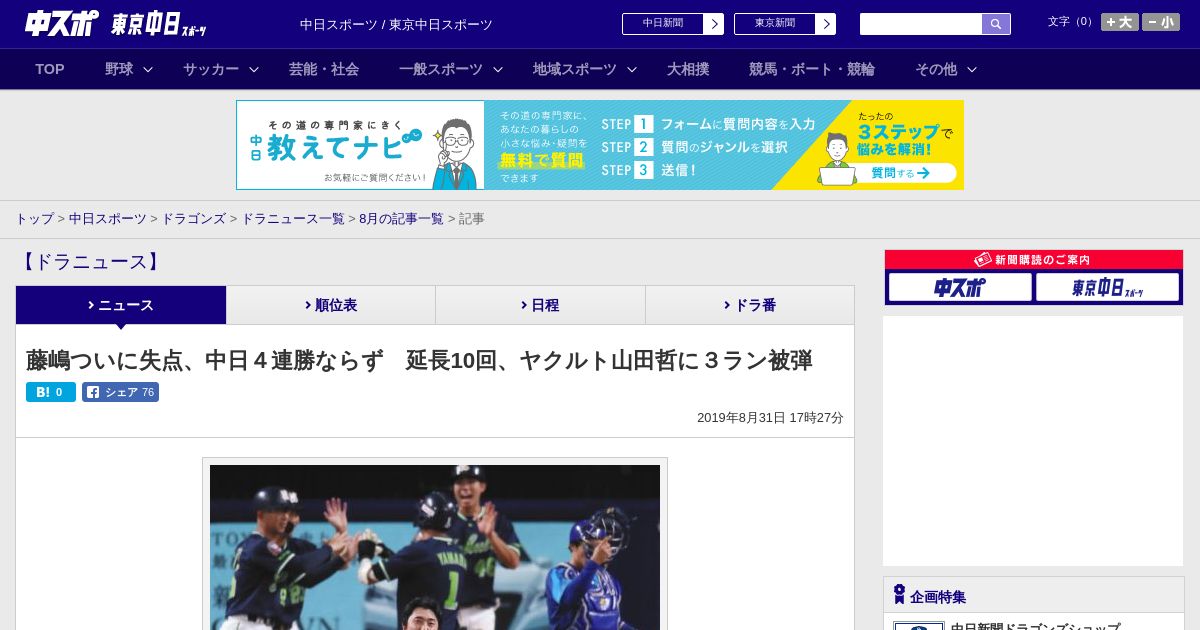Click arrow next to 東京新聞

click(x=826, y=24)
